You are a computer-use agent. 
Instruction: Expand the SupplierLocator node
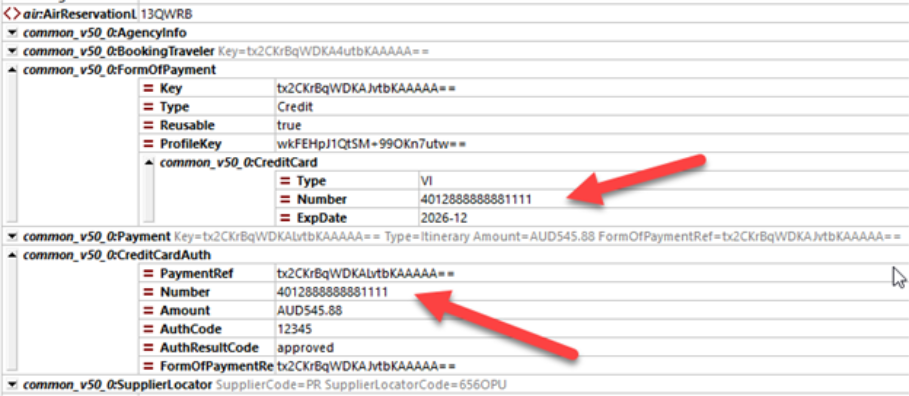[x=12, y=384]
